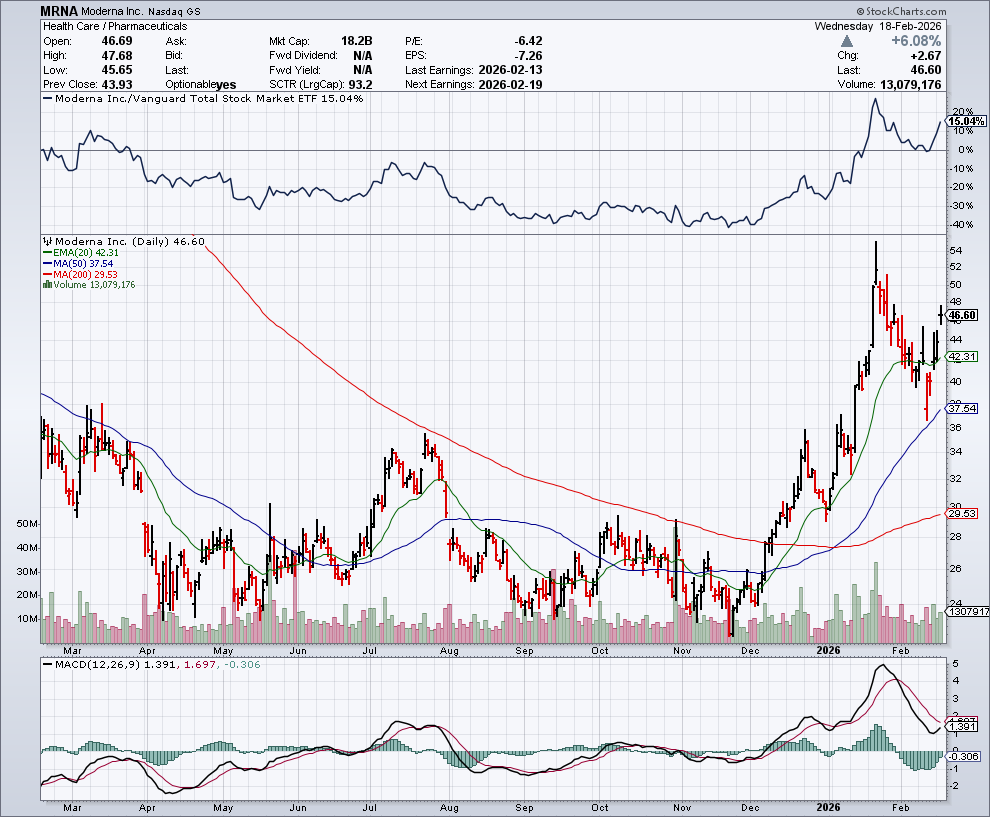Click the 37.54 MA(50) value tag
The width and height of the screenshot is (990, 817).
(961, 408)
